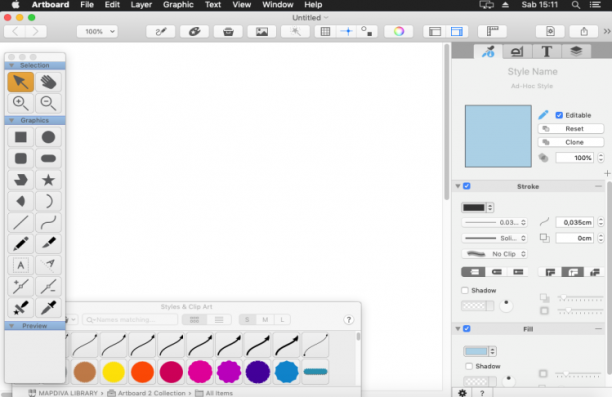Click the black stroke color well
Viewport: 612px width, 397px height.
[474, 207]
